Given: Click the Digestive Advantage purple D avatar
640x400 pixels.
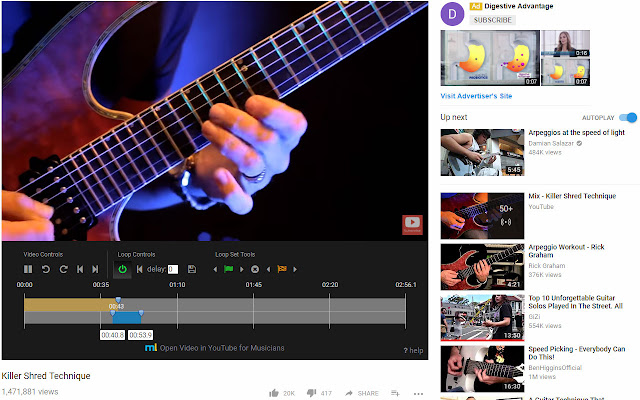Looking at the screenshot, I should [x=452, y=14].
